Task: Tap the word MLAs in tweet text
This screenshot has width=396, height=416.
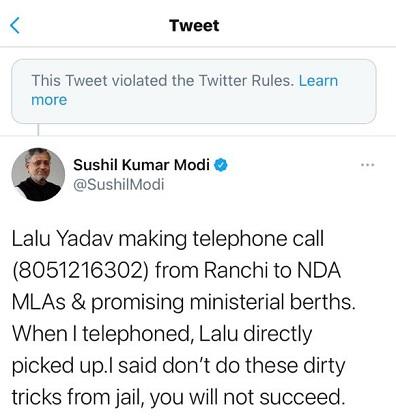Action: (x=39, y=302)
